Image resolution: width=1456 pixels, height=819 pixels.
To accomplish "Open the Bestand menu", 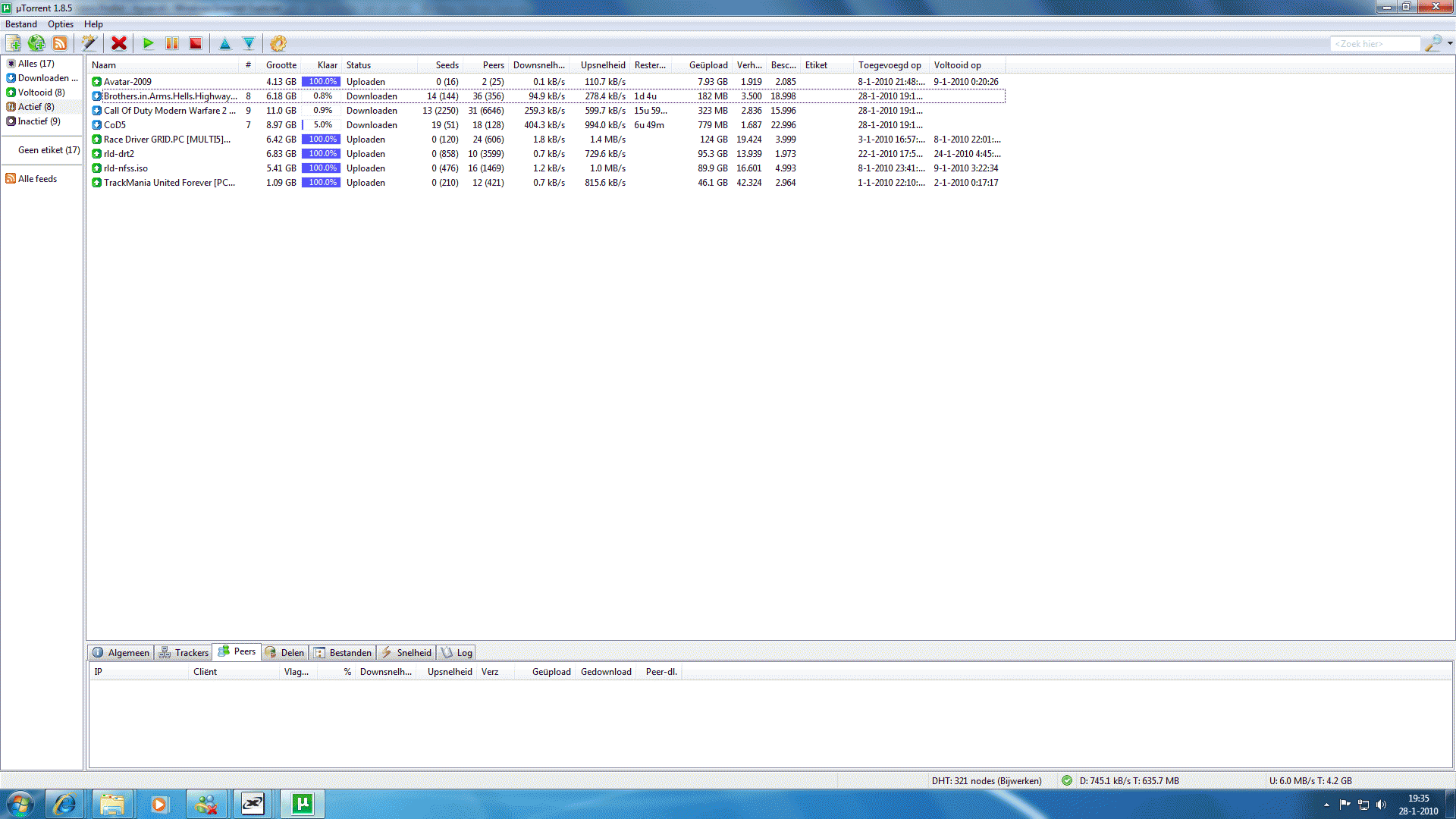I will tap(21, 24).
